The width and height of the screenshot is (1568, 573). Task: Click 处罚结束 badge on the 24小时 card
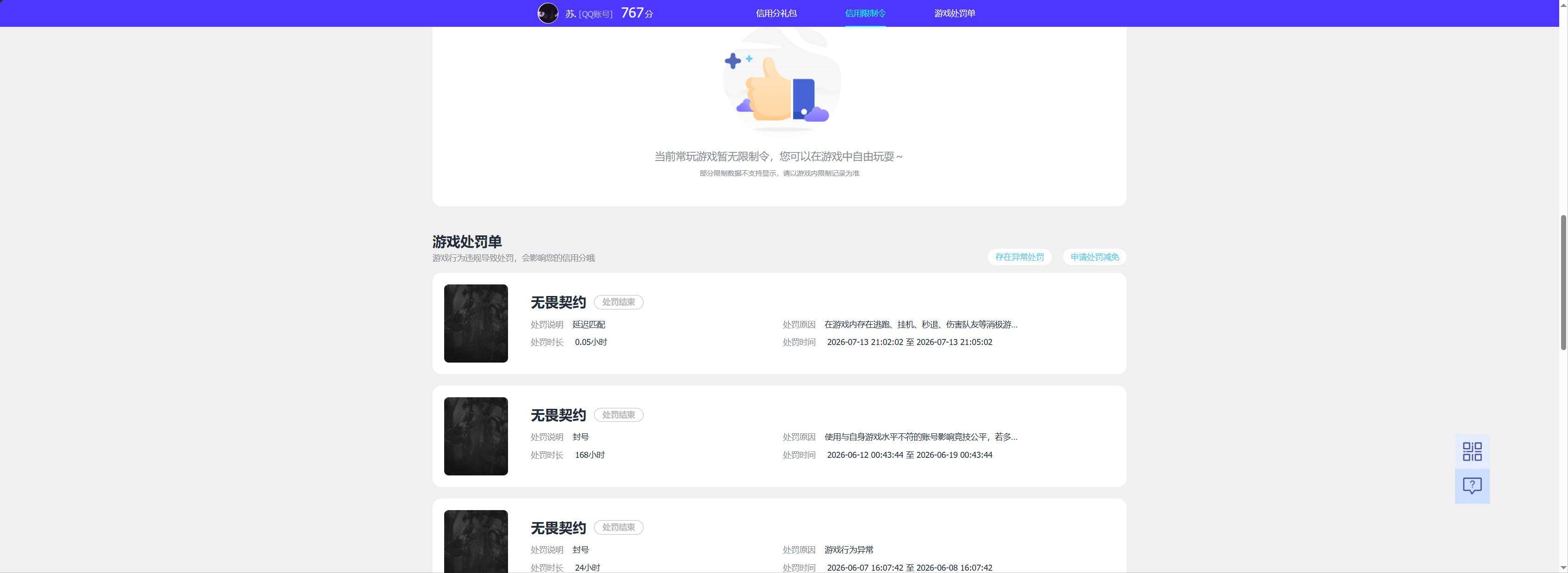(619, 527)
